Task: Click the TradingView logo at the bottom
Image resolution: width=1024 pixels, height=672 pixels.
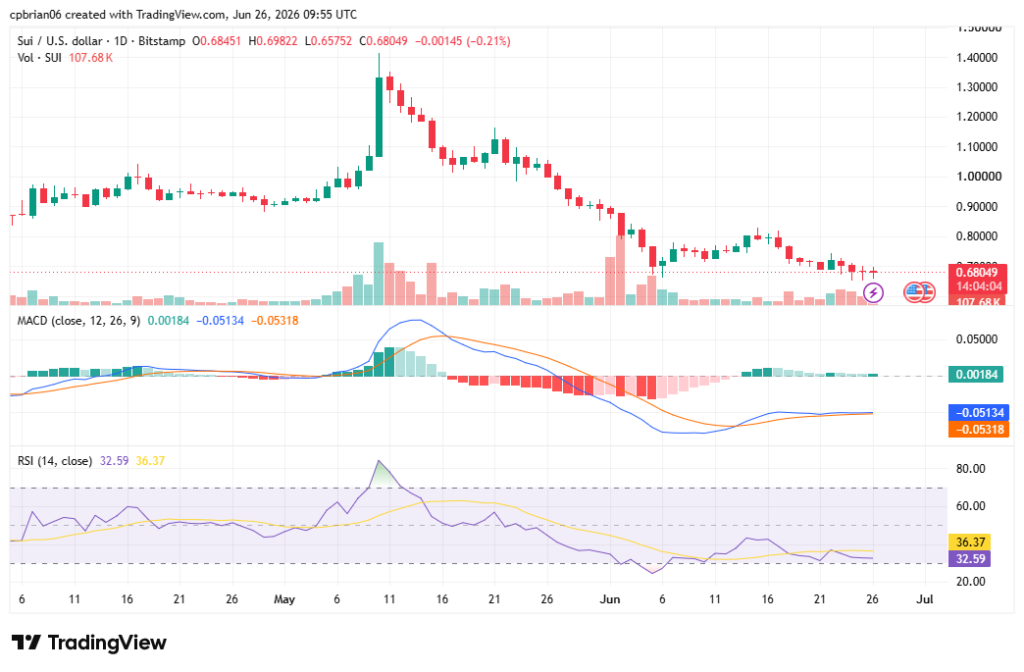Action: click(x=89, y=643)
